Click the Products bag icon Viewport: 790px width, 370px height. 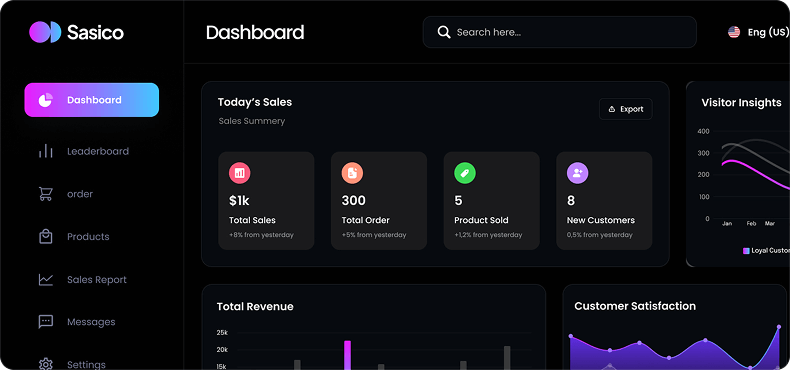tap(46, 236)
